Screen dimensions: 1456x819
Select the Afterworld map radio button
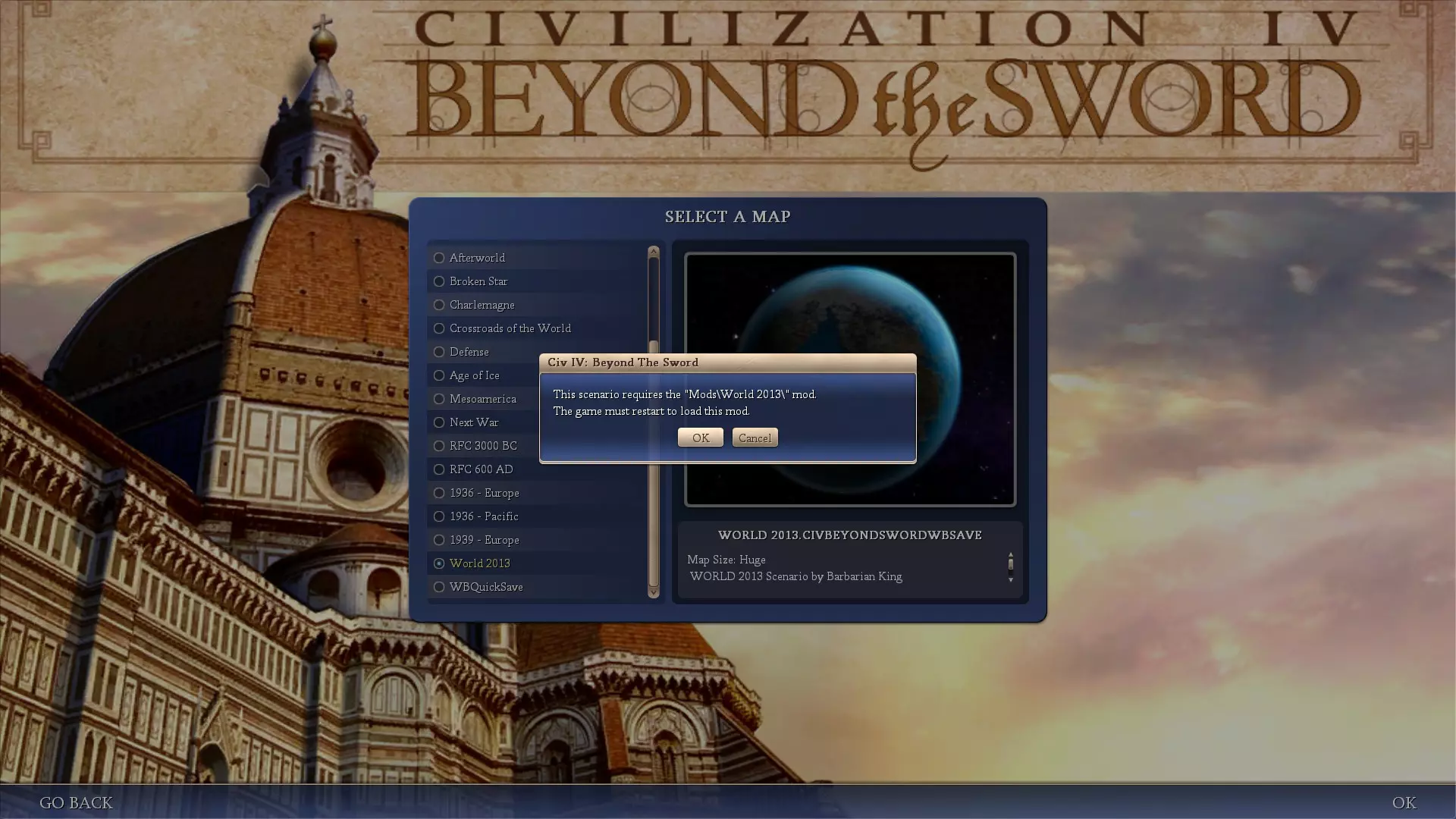tap(439, 258)
